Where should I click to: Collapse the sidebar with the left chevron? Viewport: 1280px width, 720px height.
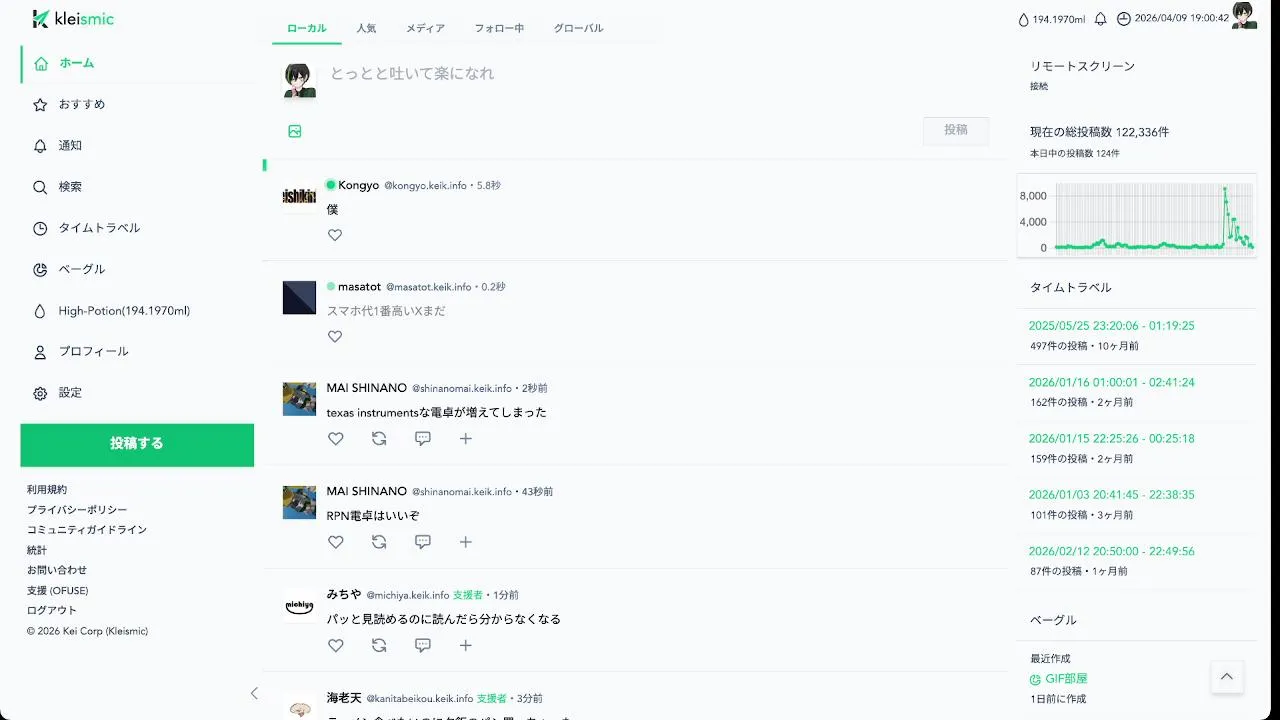254,693
